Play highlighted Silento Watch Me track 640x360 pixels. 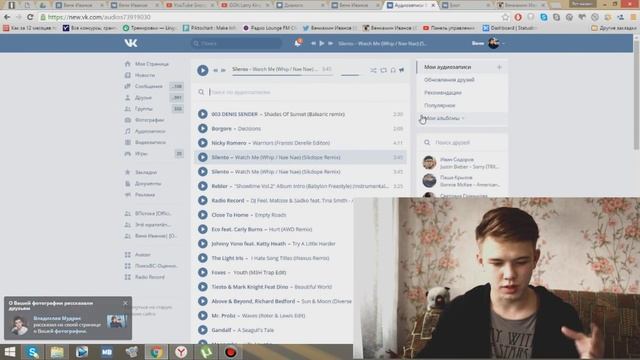202,157
